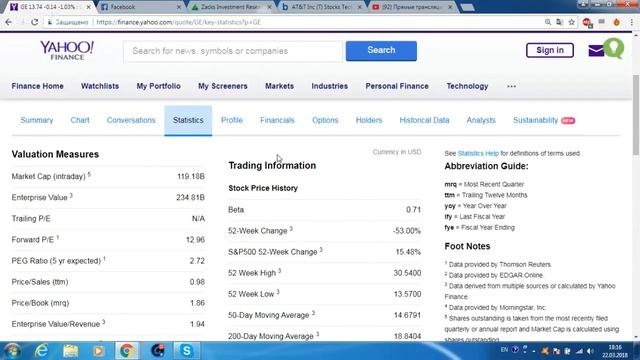Image resolution: width=640 pixels, height=360 pixels.
Task: Click 52 Week Low value 13.5700
Action: (x=407, y=294)
